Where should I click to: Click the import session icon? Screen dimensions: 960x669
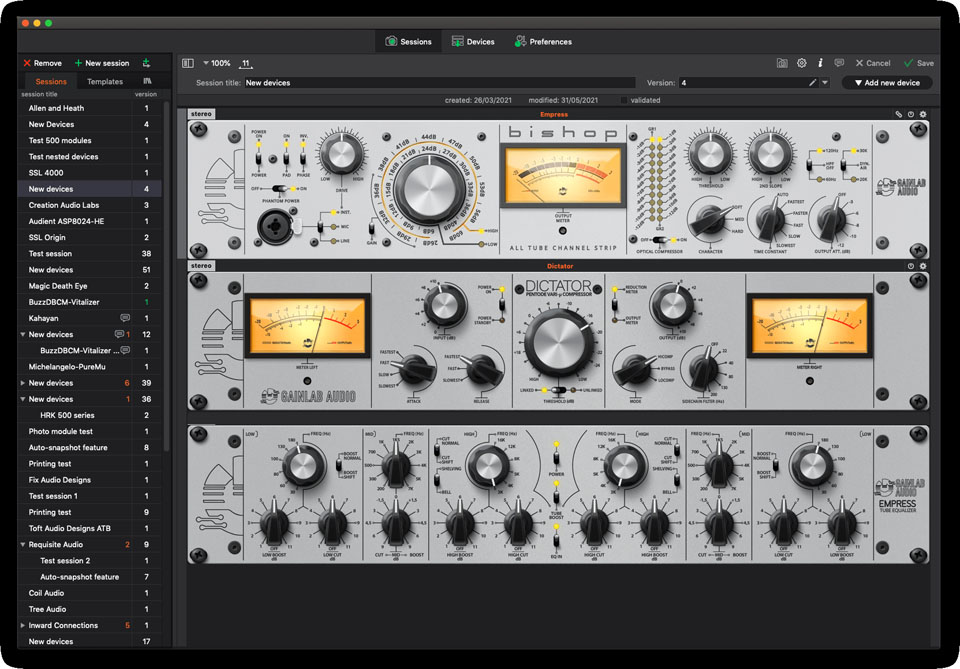146,63
